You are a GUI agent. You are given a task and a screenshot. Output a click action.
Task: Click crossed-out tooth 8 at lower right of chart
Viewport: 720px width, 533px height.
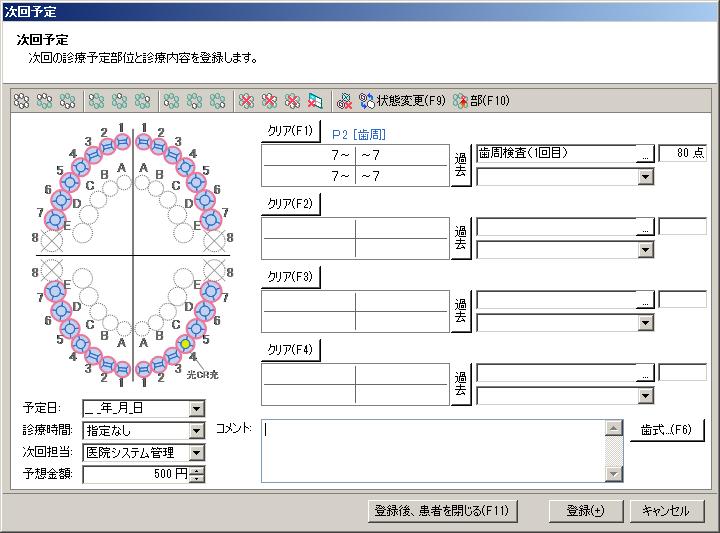[214, 270]
